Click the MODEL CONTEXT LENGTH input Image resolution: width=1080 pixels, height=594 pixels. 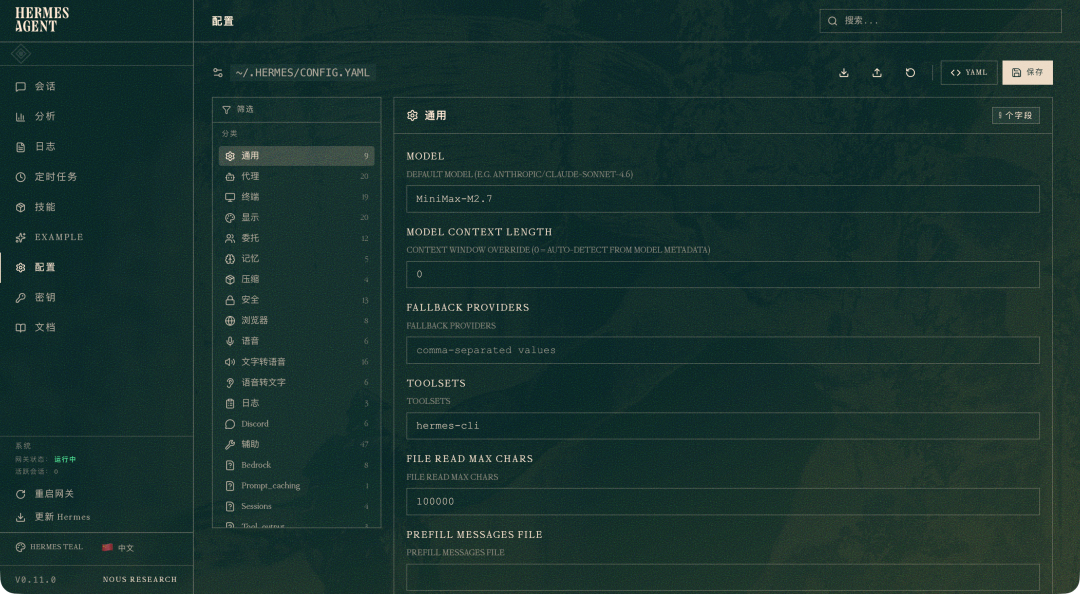click(723, 274)
